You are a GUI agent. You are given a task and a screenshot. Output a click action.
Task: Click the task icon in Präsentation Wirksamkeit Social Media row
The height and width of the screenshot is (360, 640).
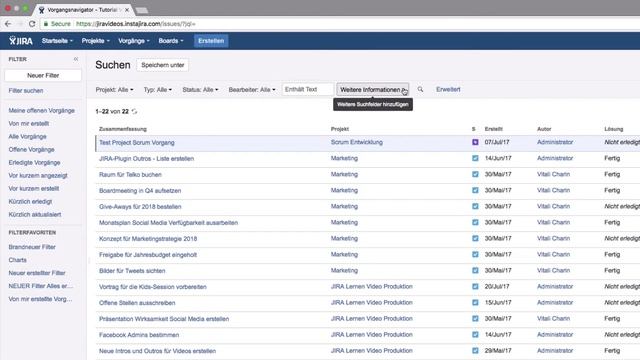tap(475, 318)
